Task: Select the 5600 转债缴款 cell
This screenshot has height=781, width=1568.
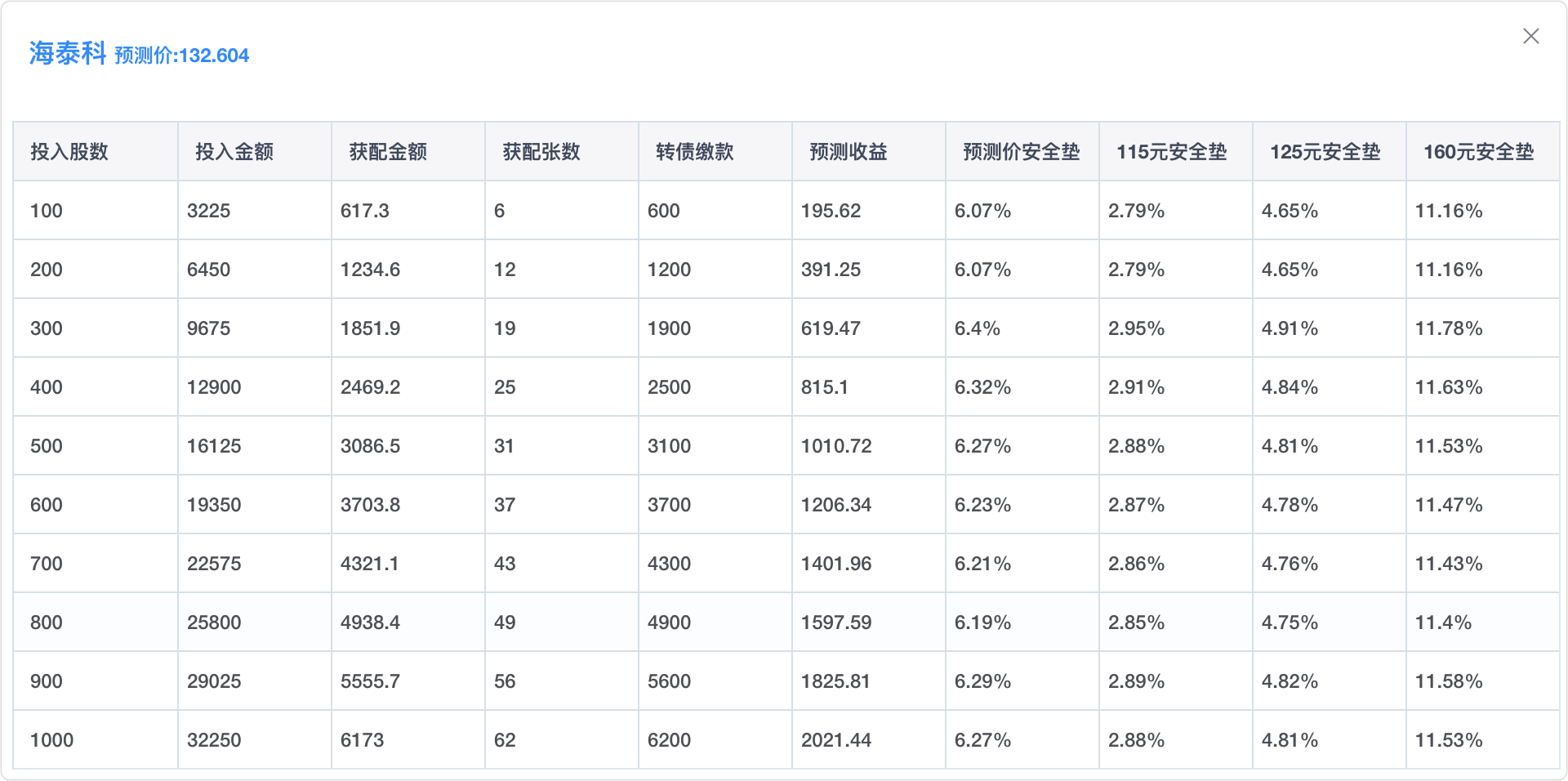Action: pos(669,681)
